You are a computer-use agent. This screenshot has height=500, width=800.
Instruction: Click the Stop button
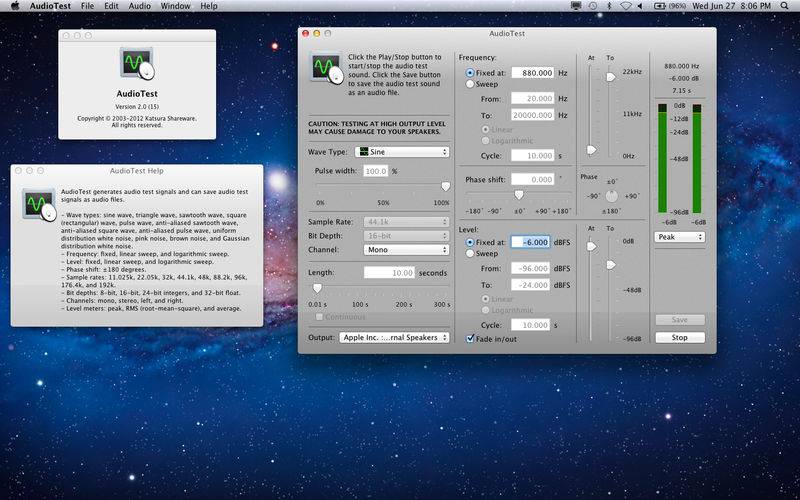[x=680, y=337]
